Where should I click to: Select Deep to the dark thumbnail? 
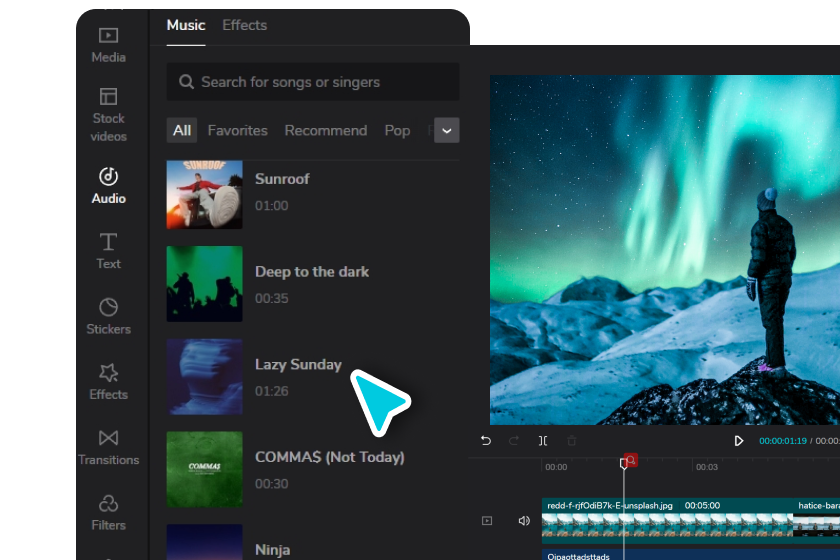pos(205,284)
